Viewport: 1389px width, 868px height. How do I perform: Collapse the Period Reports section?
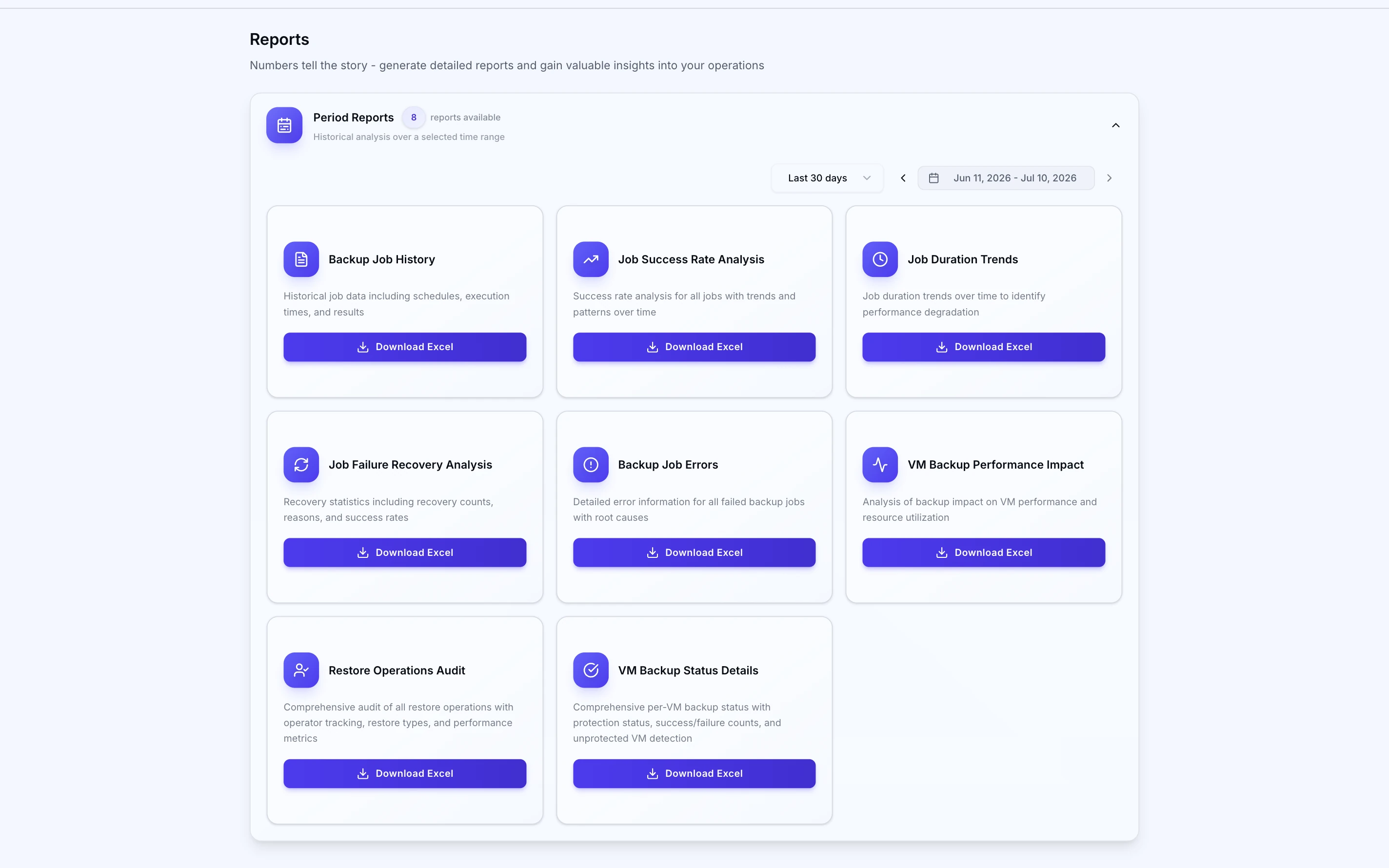coord(1115,125)
